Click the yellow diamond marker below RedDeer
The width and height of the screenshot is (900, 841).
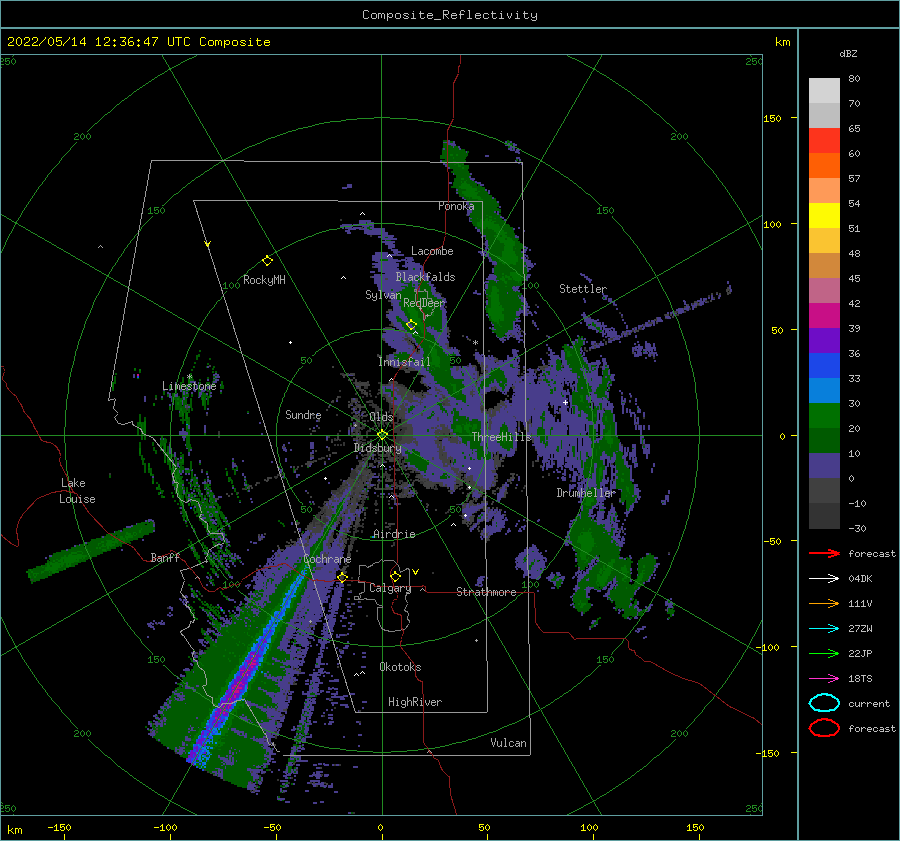coord(411,325)
